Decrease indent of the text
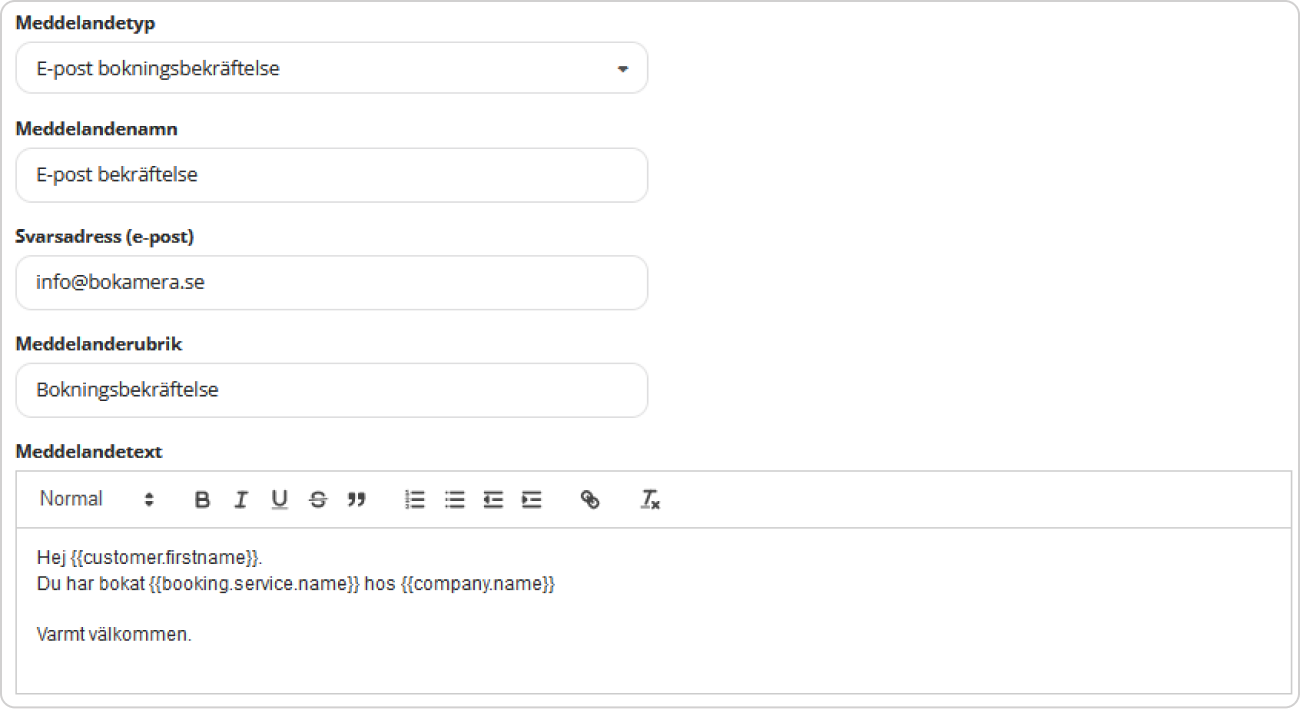Image resolution: width=1300 pixels, height=709 pixels. pos(493,500)
